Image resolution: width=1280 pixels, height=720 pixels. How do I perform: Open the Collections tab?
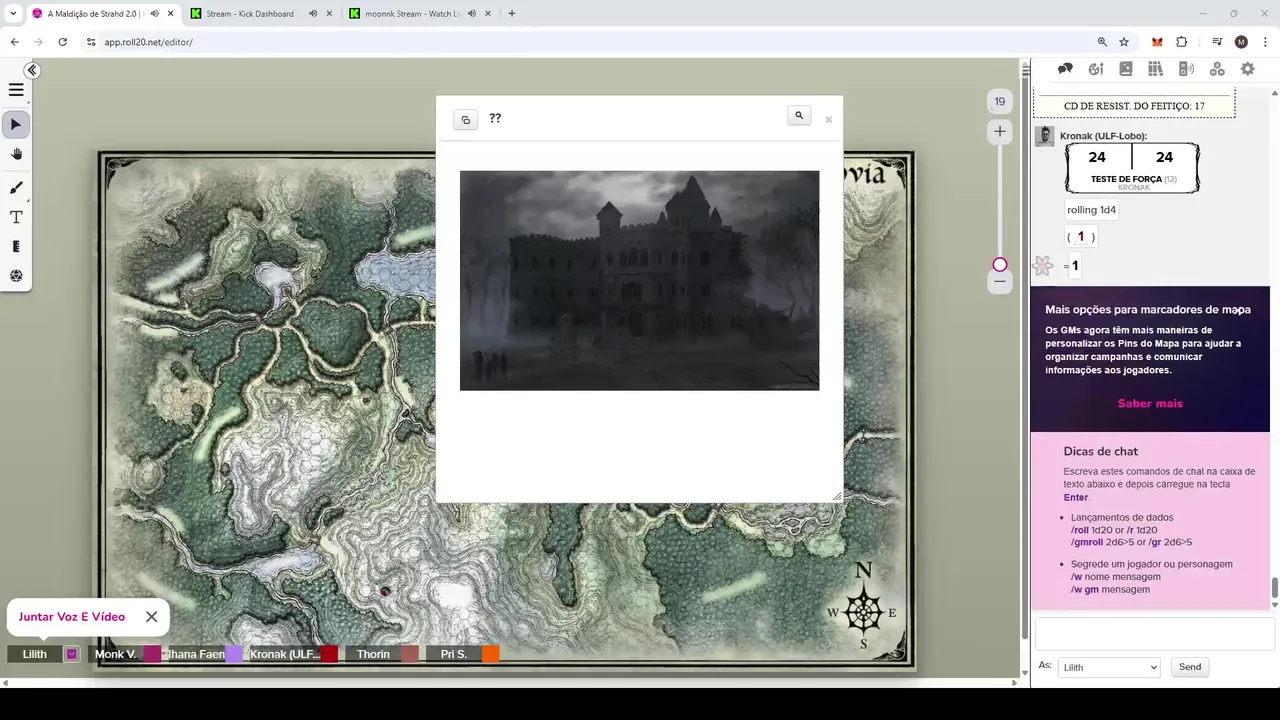point(1217,69)
